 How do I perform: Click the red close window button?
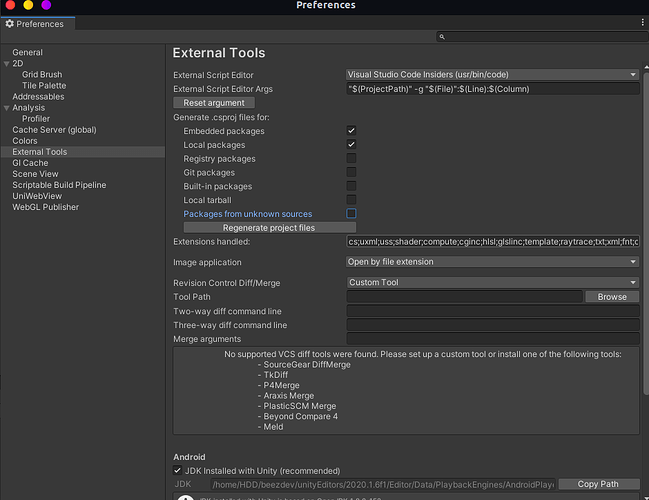(x=10, y=6)
